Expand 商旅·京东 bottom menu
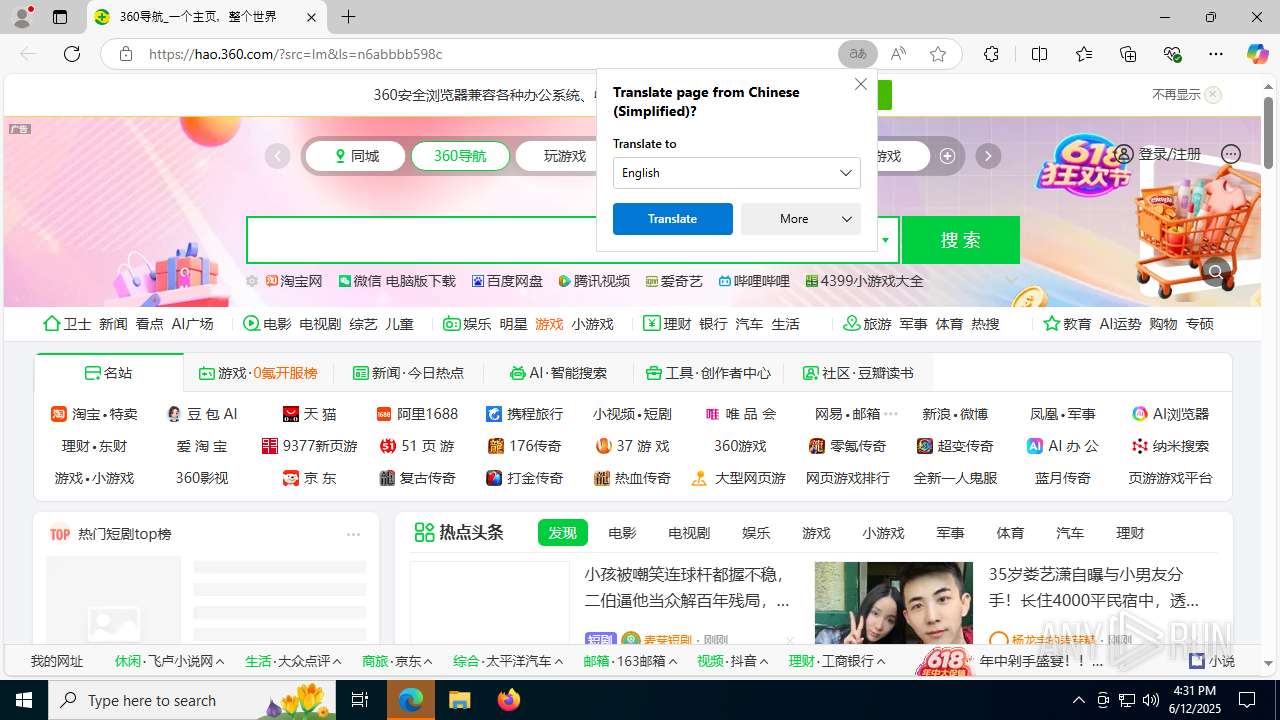The image size is (1280, 720). click(x=397, y=661)
